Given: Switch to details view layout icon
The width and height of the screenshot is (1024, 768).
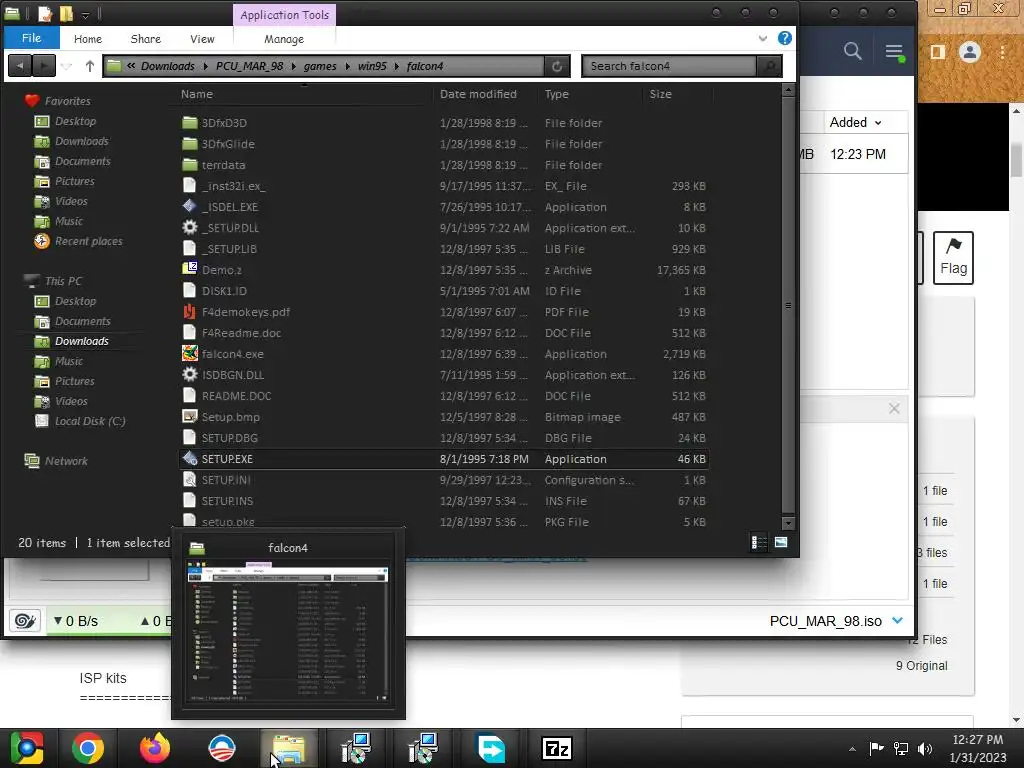Looking at the screenshot, I should coord(759,542).
